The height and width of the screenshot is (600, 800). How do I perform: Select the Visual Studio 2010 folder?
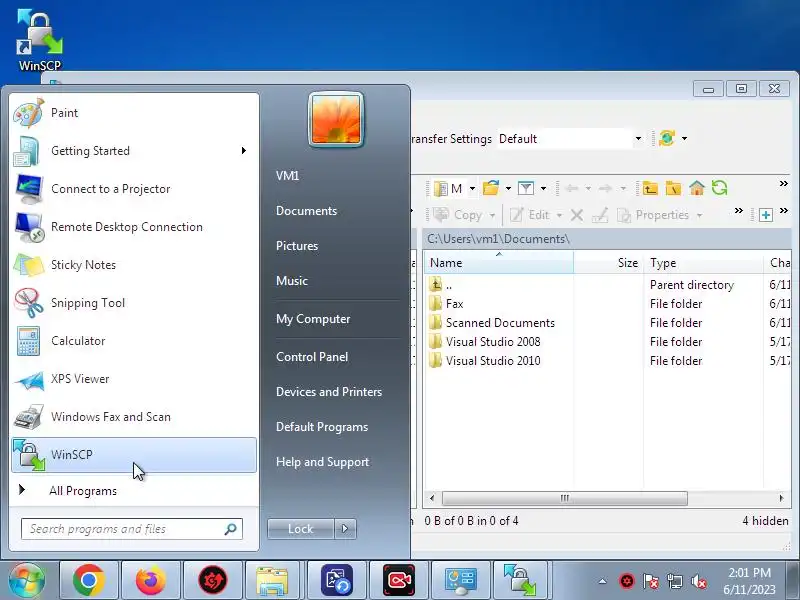607,361
